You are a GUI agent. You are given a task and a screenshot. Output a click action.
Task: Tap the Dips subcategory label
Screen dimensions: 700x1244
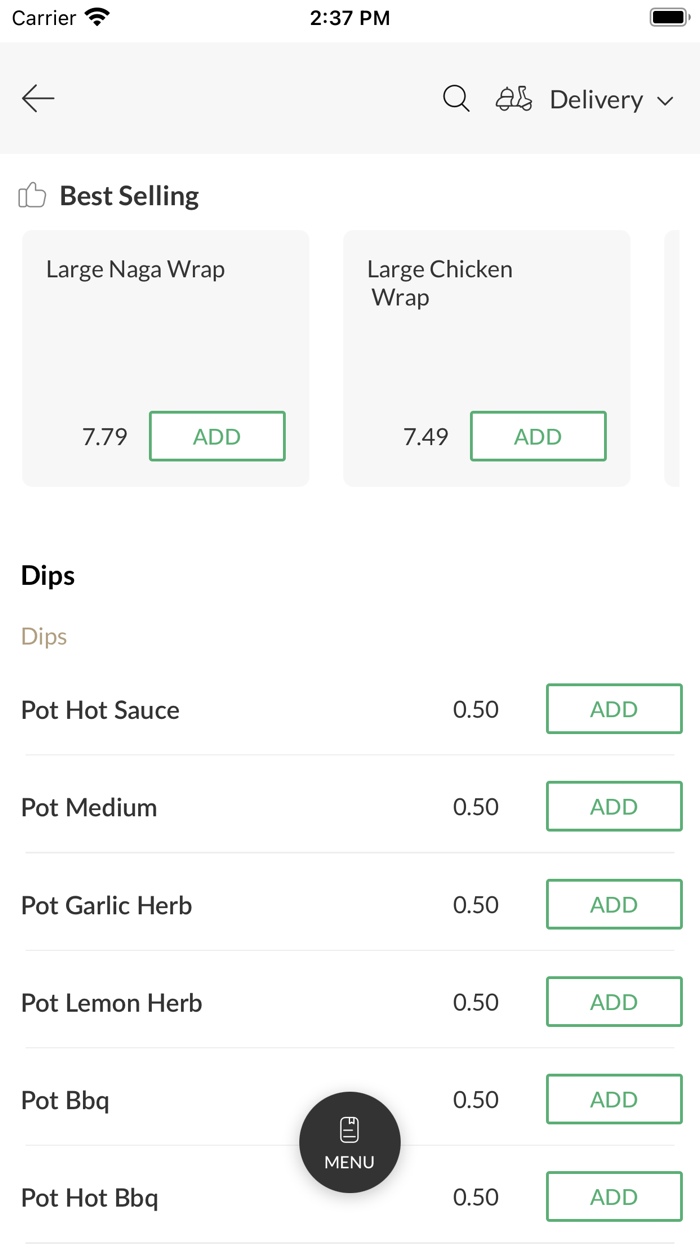coord(44,636)
